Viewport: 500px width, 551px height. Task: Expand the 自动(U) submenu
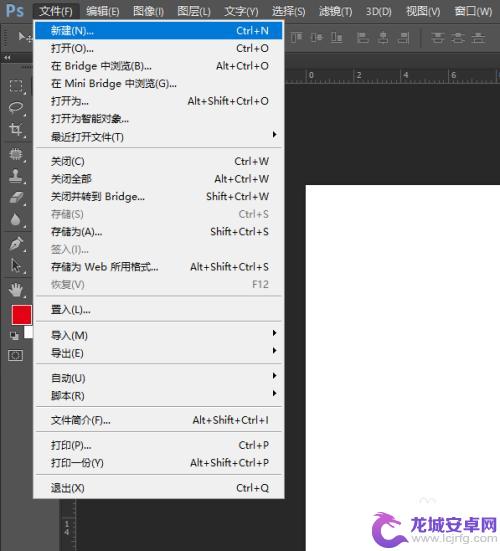click(158, 378)
